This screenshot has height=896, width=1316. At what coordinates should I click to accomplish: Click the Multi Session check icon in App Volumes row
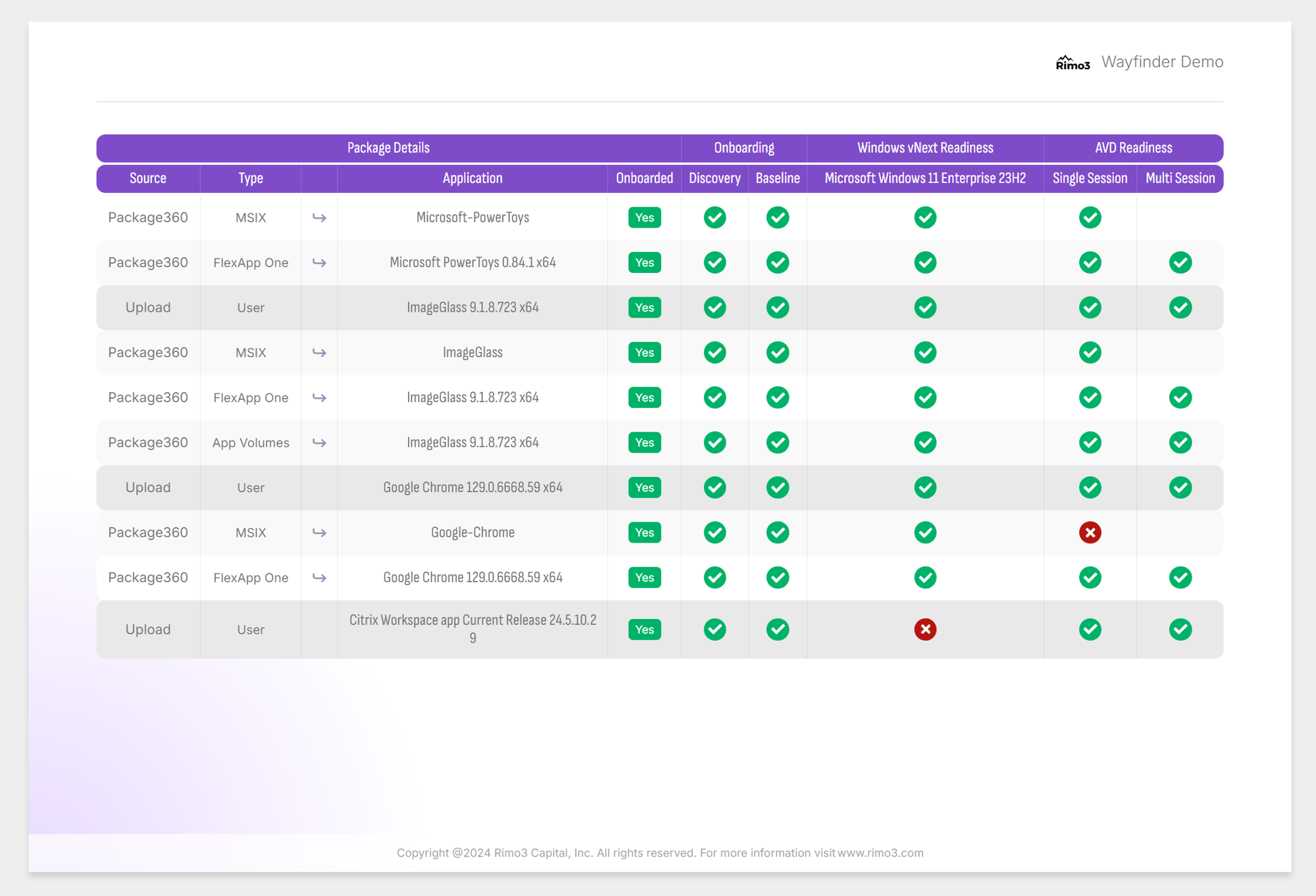tap(1180, 443)
